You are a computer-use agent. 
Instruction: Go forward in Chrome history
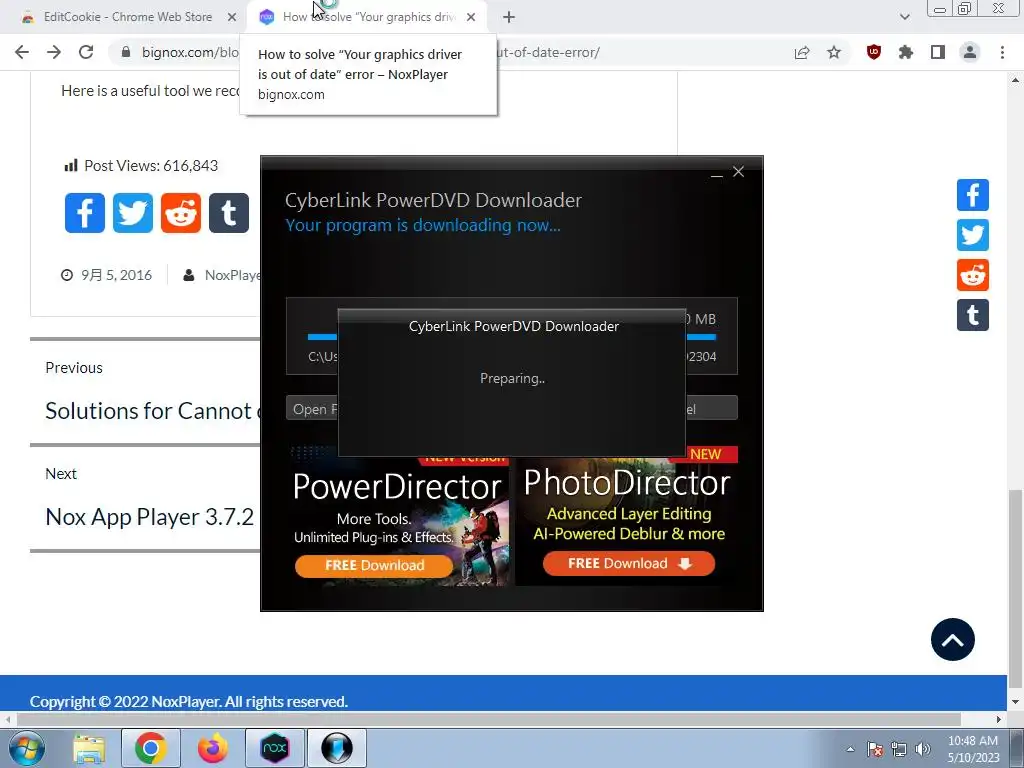coord(54,52)
